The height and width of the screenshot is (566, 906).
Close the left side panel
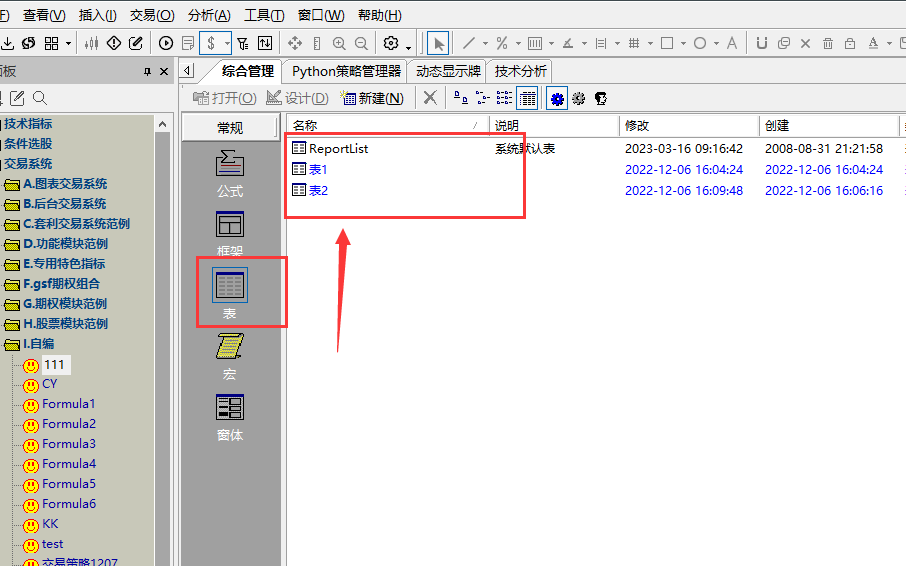[164, 72]
